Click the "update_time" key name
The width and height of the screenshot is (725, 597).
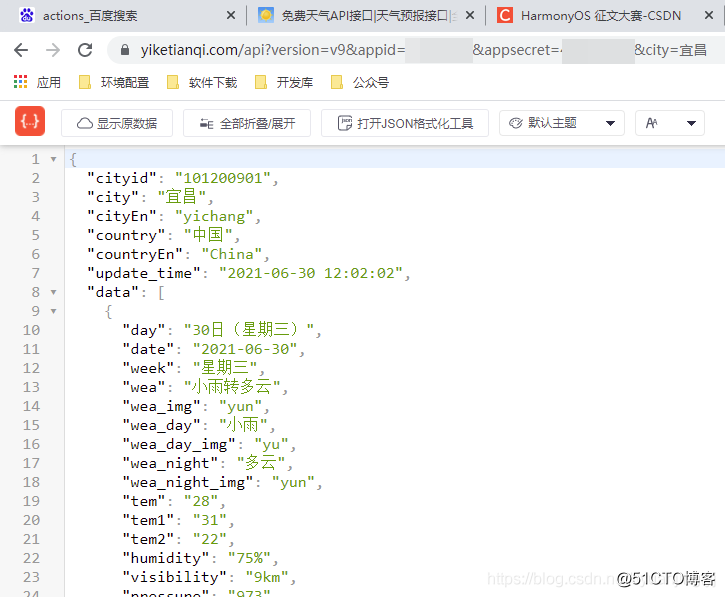click(144, 273)
